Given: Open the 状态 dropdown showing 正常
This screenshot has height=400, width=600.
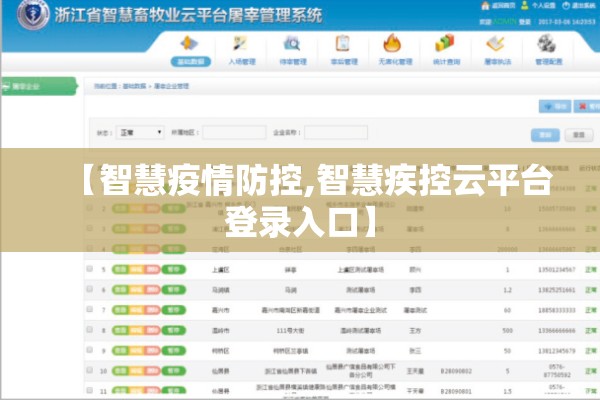Looking at the screenshot, I should [x=140, y=132].
